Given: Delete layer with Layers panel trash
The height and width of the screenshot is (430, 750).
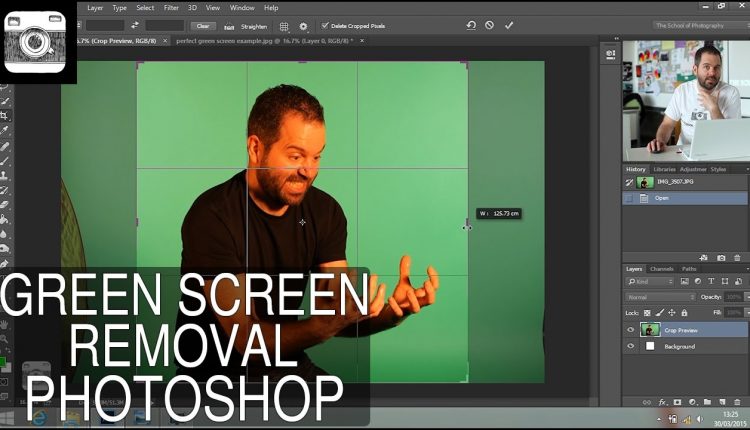Looking at the screenshot, I should coord(737,402).
